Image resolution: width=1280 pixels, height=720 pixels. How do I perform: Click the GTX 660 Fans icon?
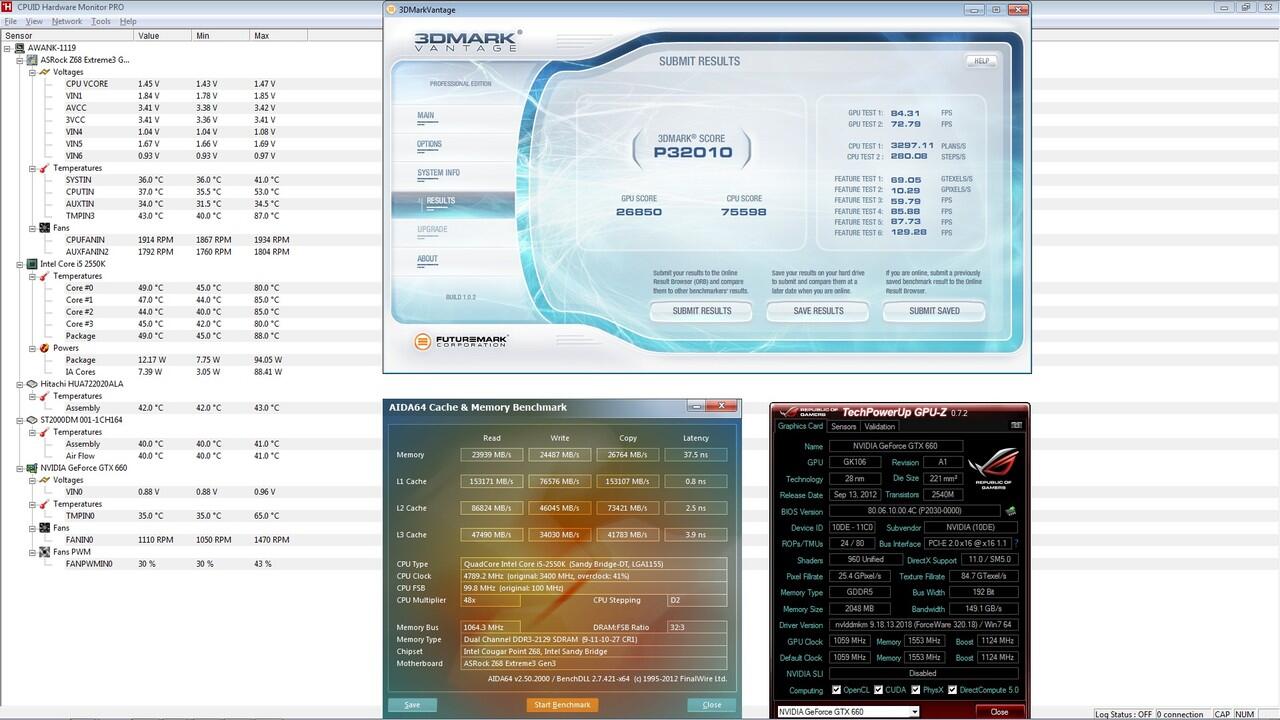tap(44, 528)
